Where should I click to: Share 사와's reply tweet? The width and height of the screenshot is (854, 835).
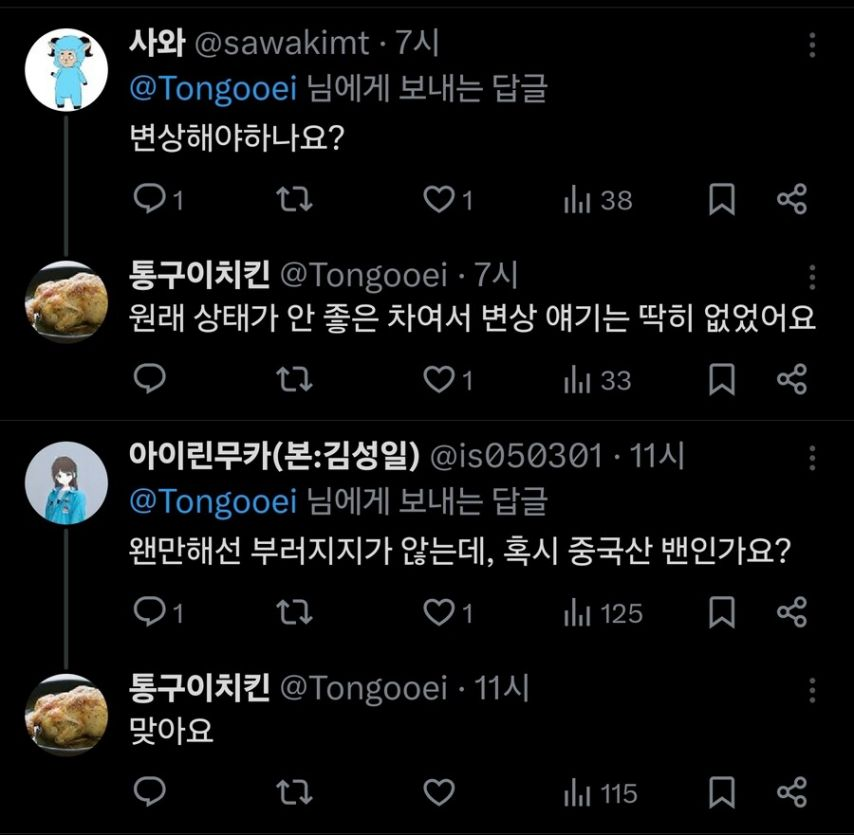pyautogui.click(x=791, y=200)
